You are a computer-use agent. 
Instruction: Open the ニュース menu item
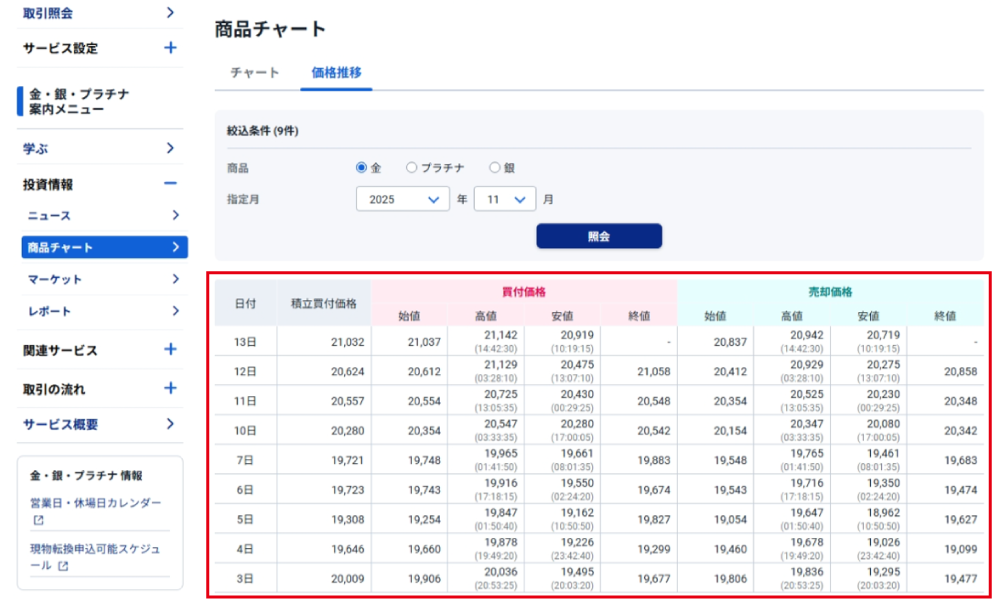click(x=103, y=215)
